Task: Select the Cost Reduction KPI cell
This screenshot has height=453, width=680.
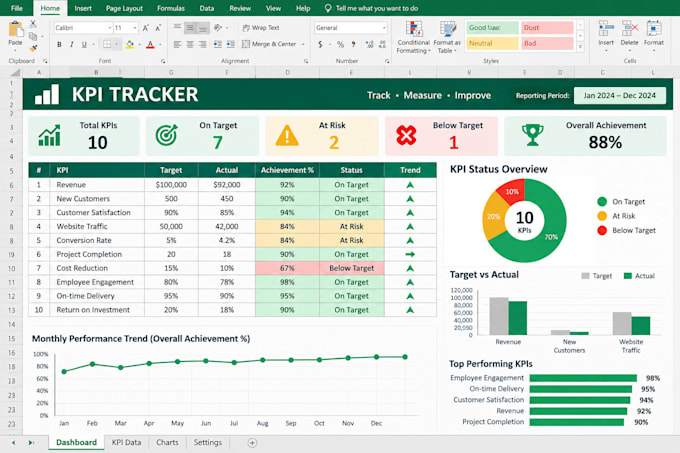Action: click(97, 268)
